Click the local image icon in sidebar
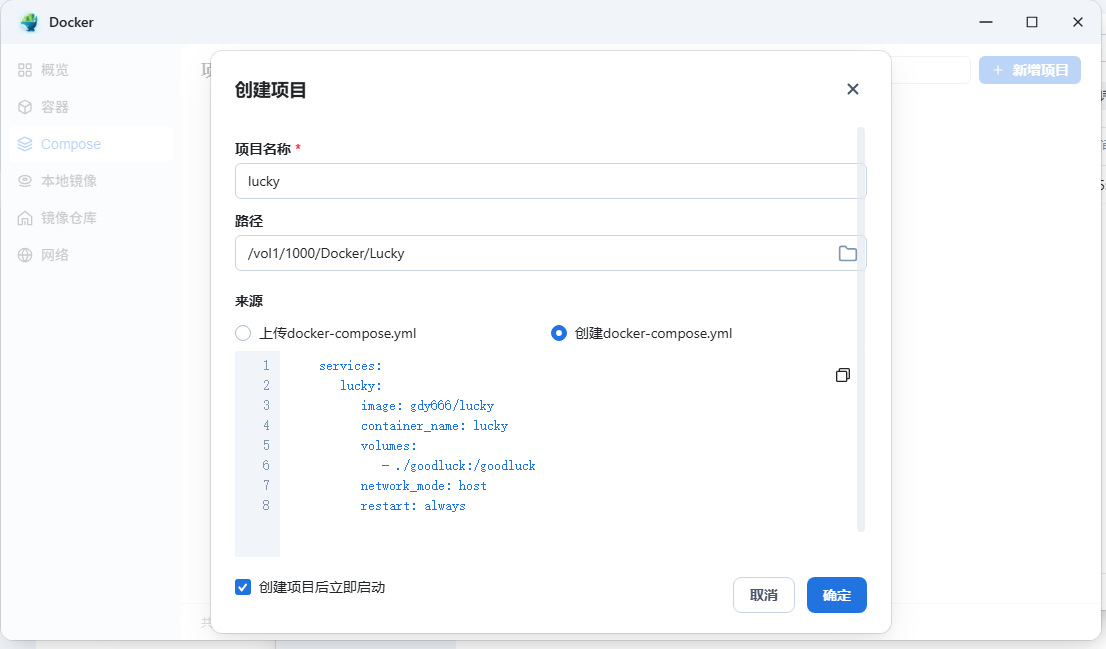The height and width of the screenshot is (649, 1106). [x=25, y=181]
